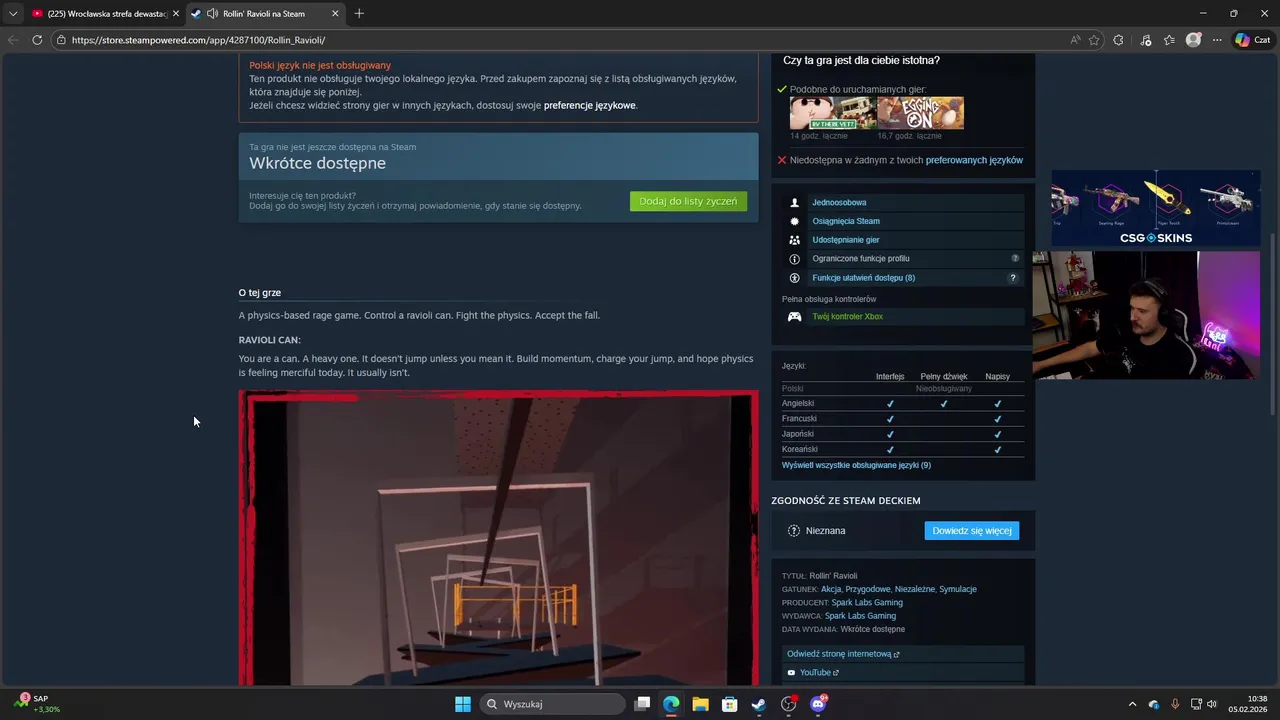Click the browser refresh icon
1280x720 pixels.
(x=37, y=40)
